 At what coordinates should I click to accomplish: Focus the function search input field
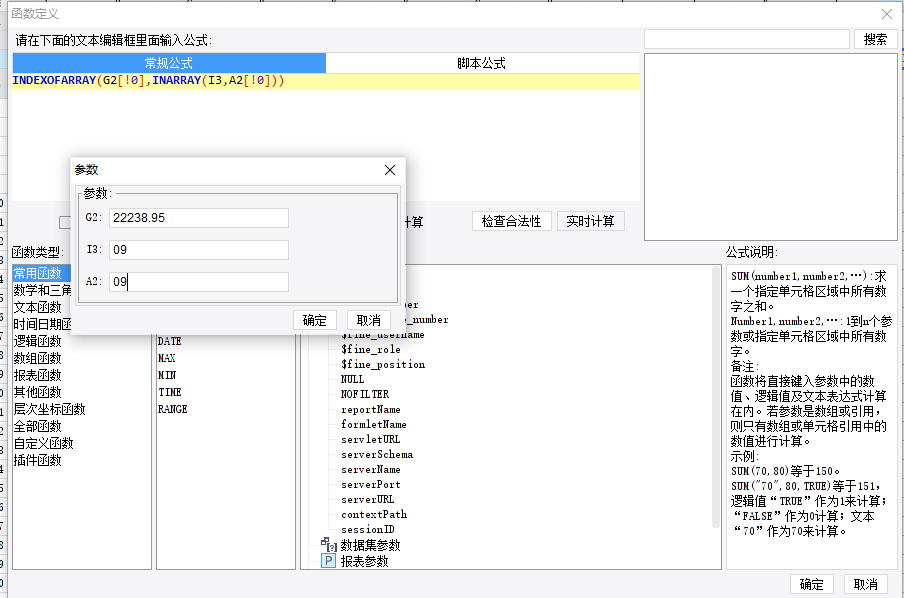(747, 39)
